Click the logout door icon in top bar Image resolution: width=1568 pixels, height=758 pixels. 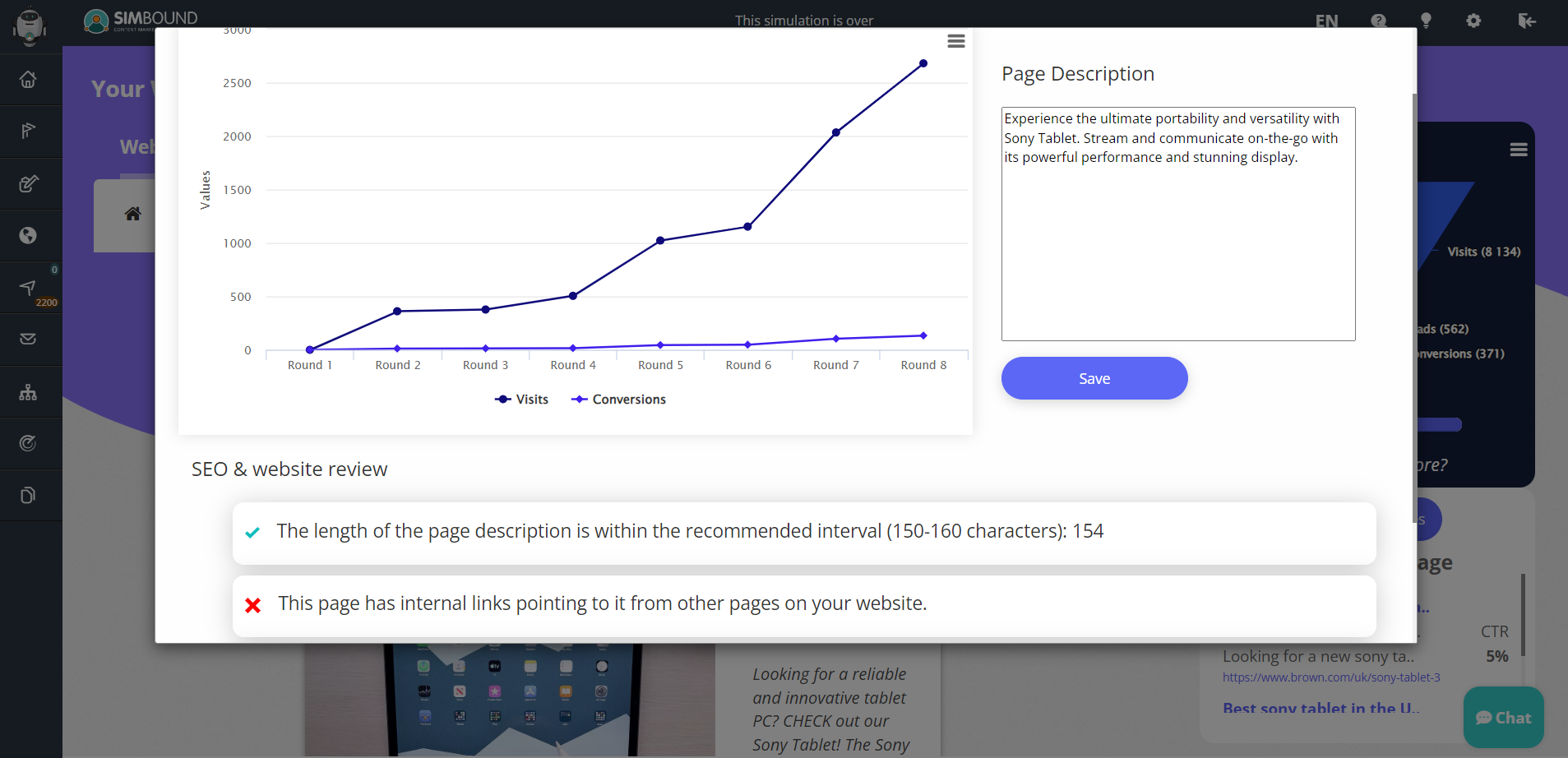point(1526,21)
